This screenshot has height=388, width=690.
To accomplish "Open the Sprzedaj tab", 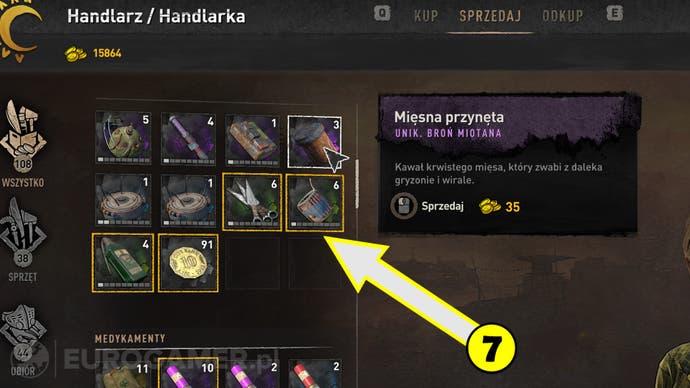I will (x=490, y=16).
